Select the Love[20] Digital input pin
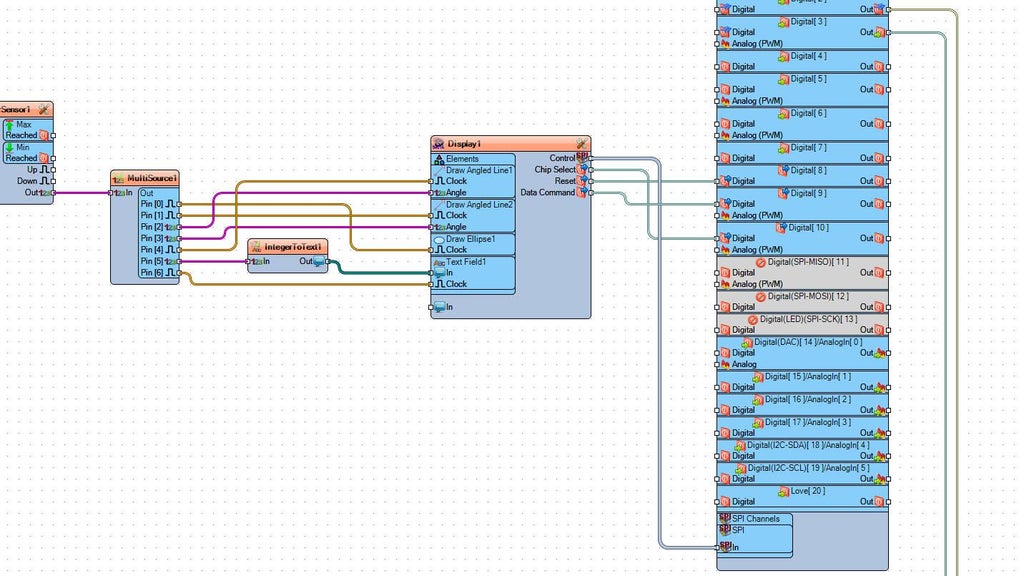This screenshot has height=576, width=1024. pos(717,502)
